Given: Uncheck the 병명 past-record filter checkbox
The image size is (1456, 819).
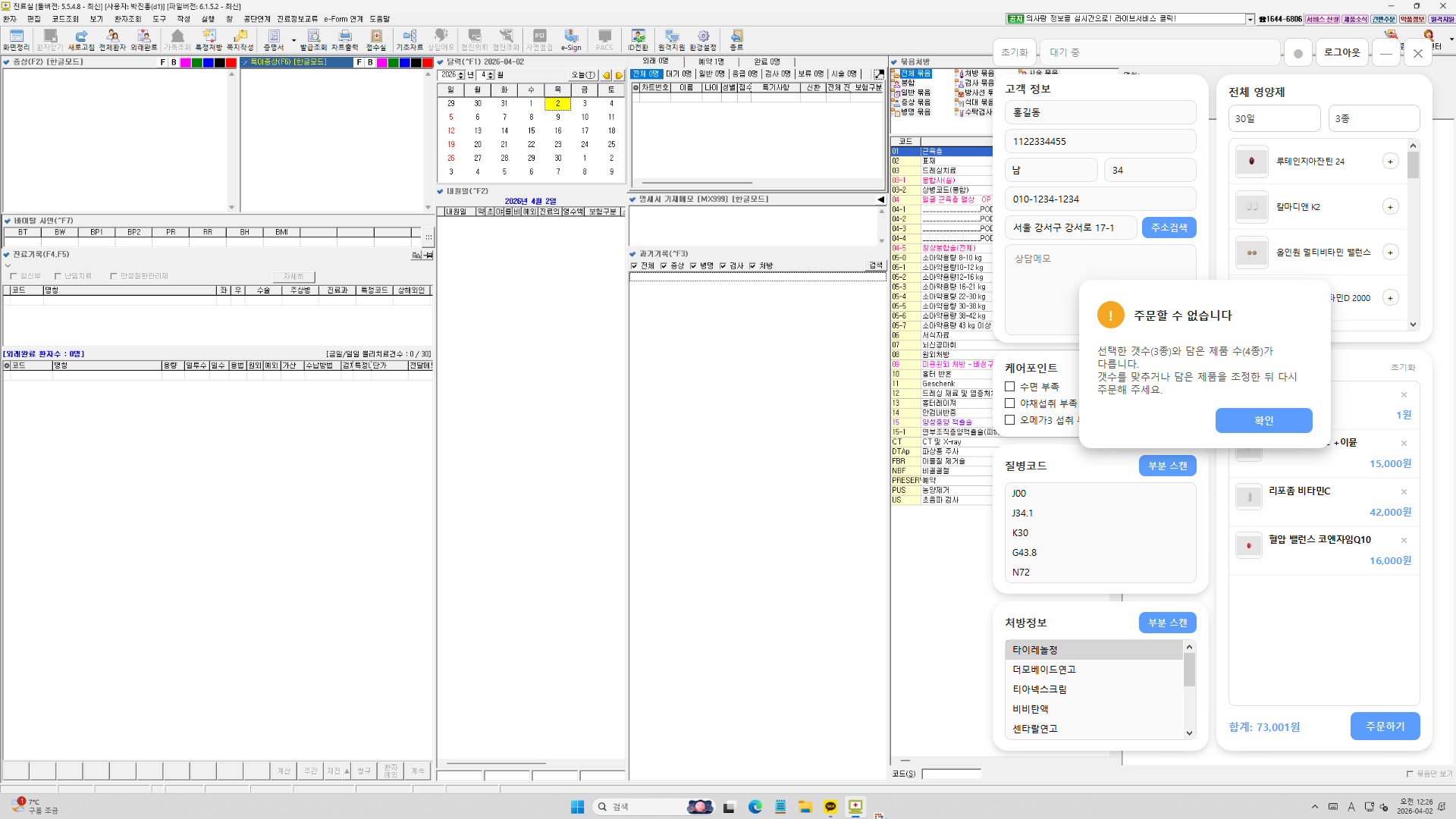Looking at the screenshot, I should [693, 266].
